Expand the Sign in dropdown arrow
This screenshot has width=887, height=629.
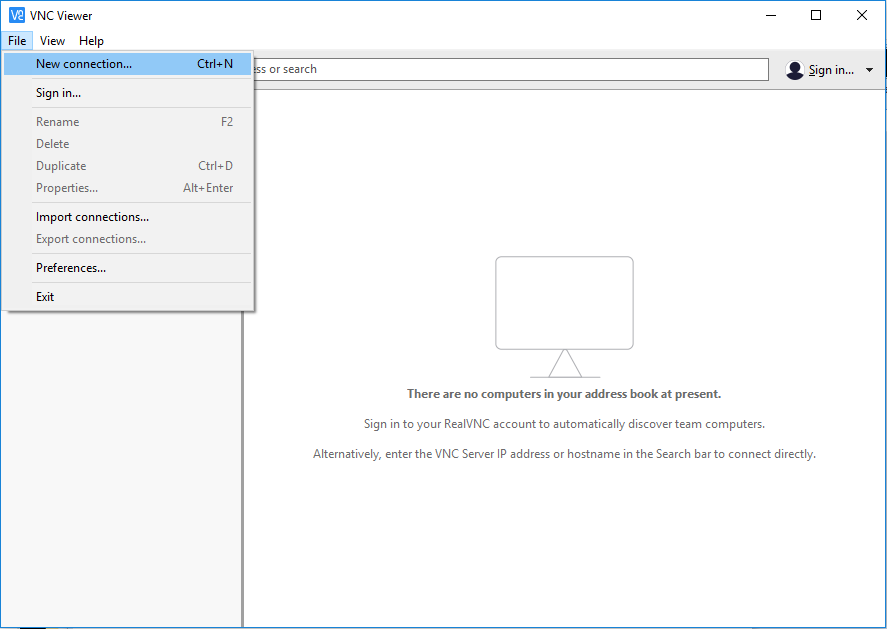(869, 70)
